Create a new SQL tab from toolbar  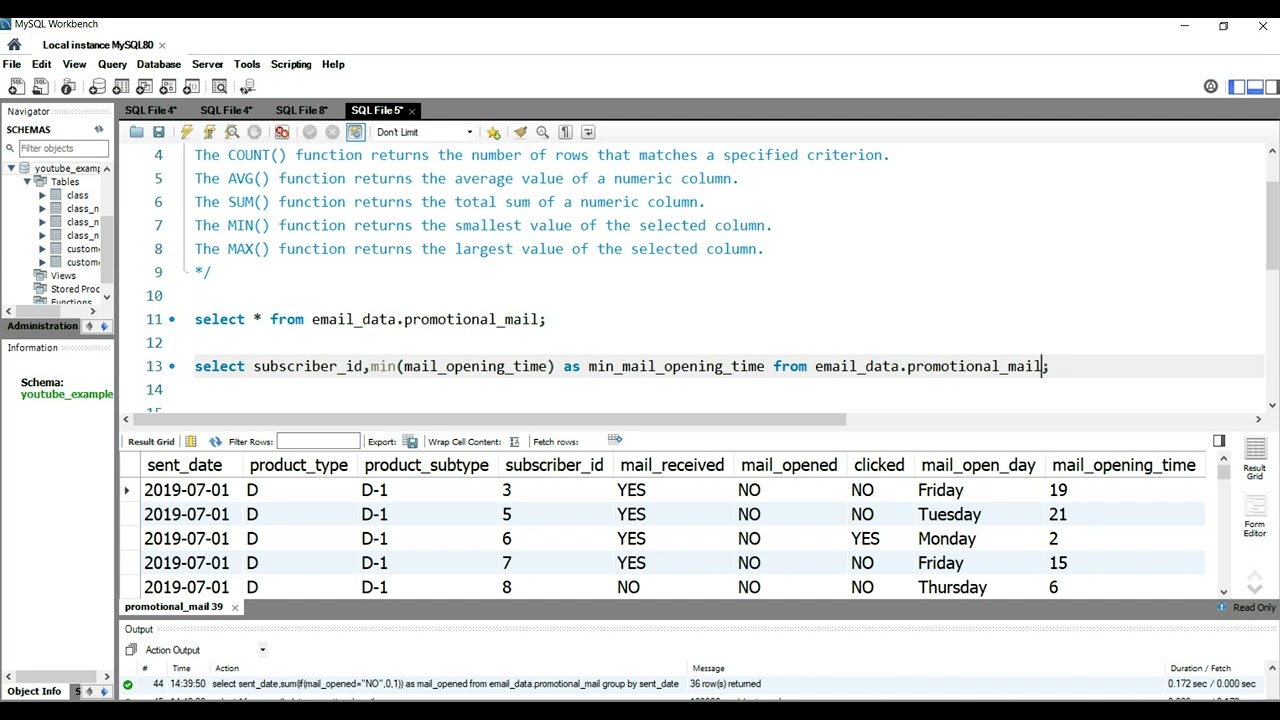[x=17, y=87]
